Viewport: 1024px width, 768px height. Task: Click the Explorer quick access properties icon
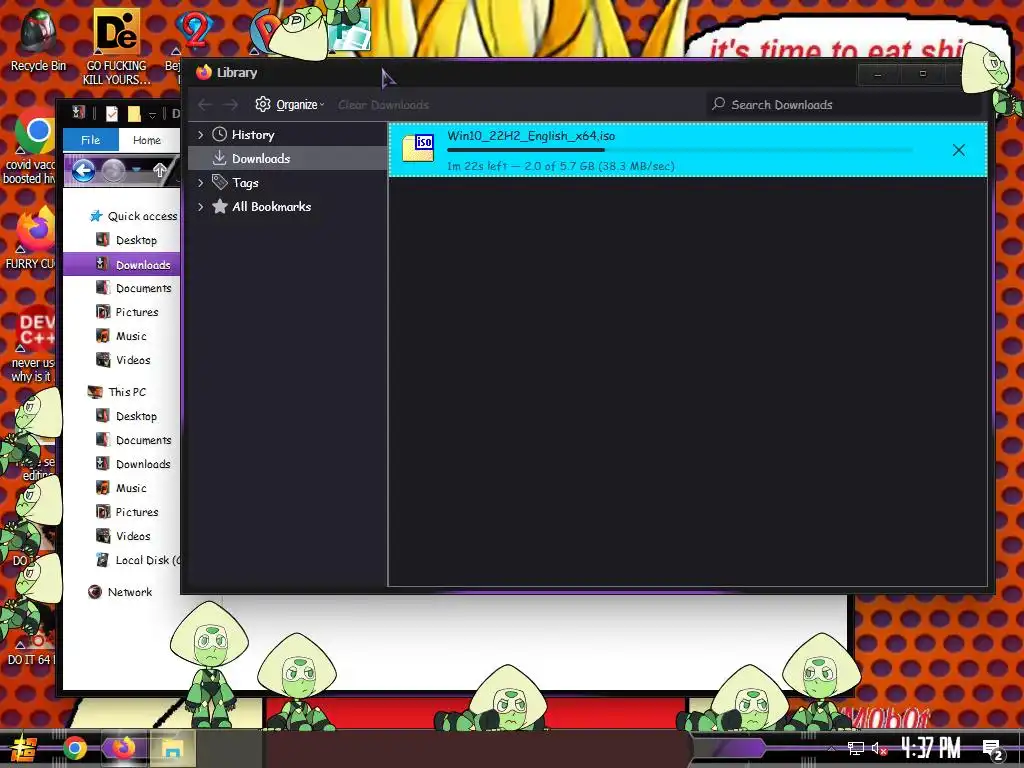pyautogui.click(x=112, y=114)
